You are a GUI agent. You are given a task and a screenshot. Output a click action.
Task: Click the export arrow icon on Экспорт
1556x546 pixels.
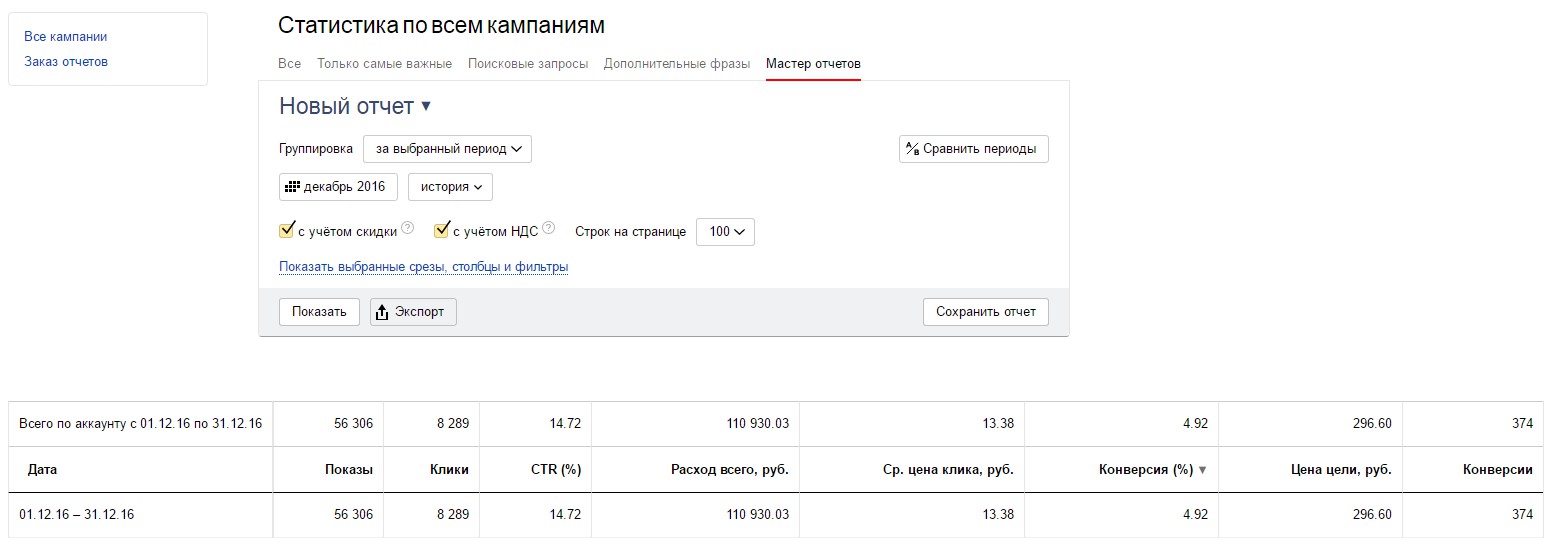(x=382, y=312)
